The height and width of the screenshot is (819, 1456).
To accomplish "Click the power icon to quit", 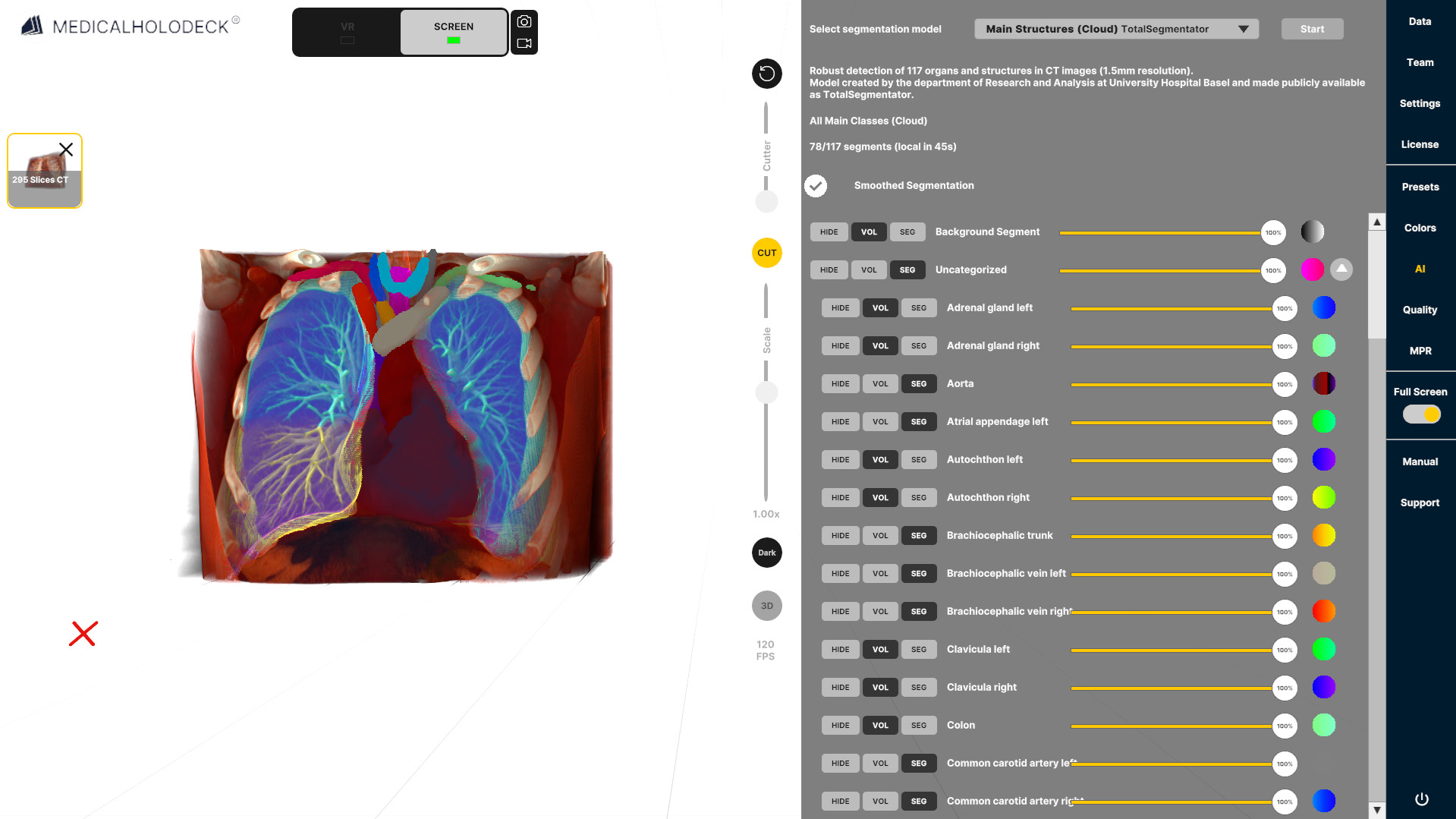I will [x=1422, y=799].
